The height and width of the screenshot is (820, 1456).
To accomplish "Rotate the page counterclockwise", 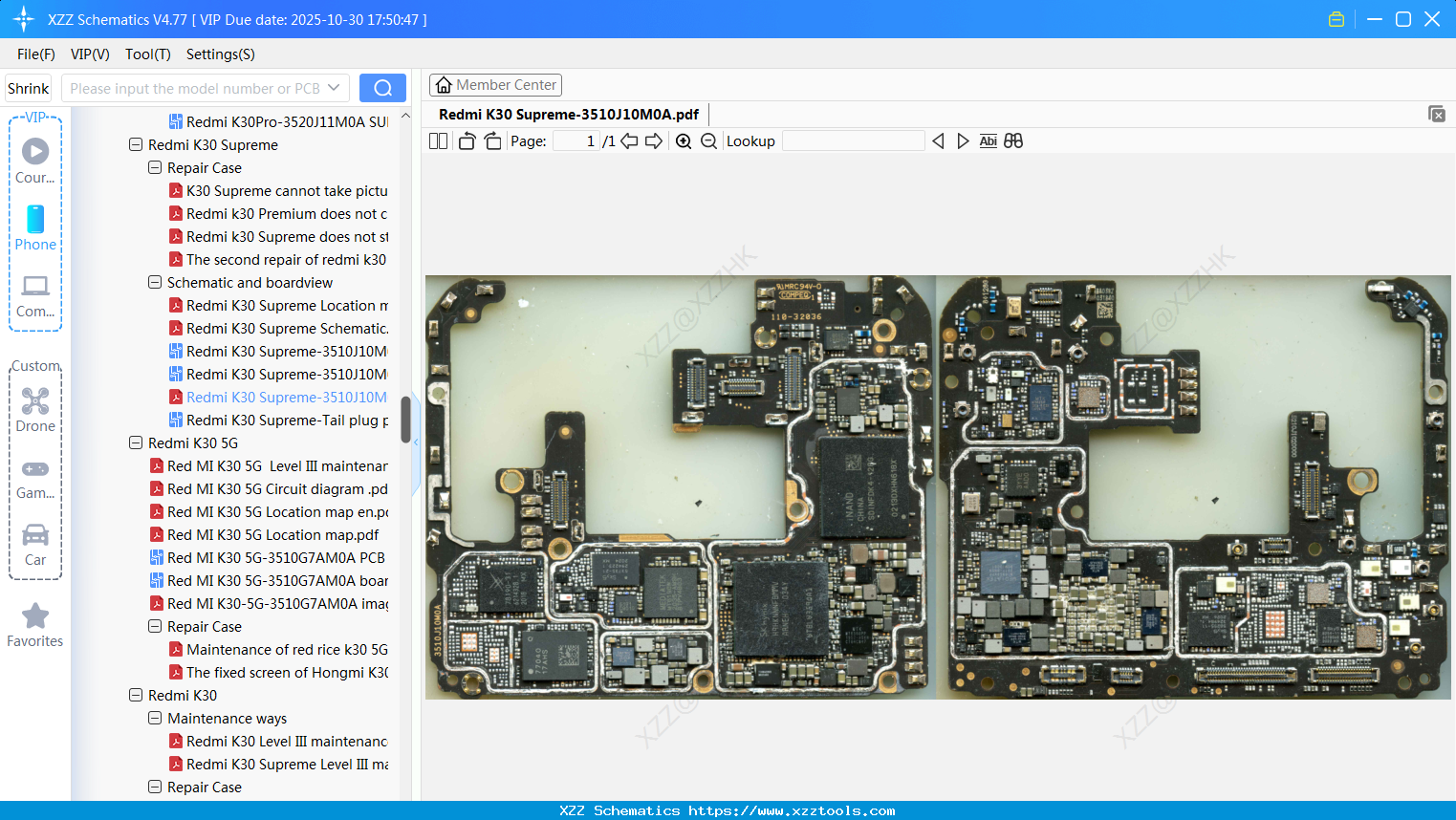I will tap(467, 141).
